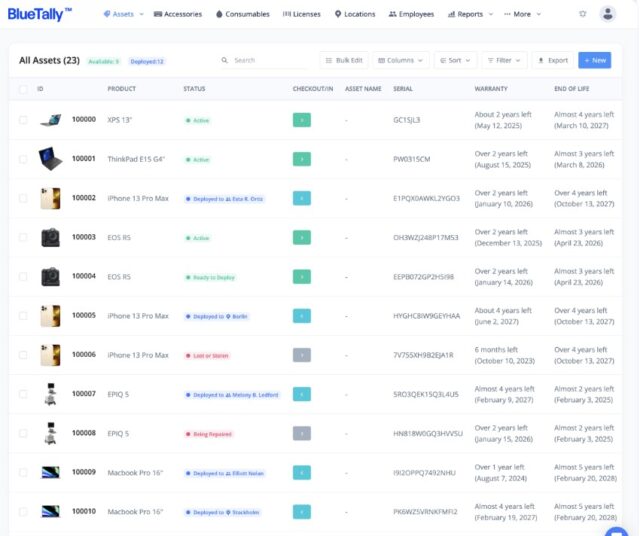The image size is (640, 536).
Task: View the Employees page
Action: point(411,14)
